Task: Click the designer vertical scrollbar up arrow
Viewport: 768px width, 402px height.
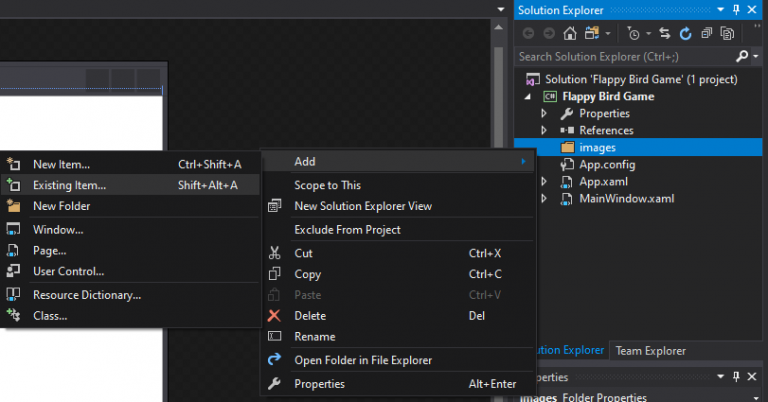Action: (499, 27)
